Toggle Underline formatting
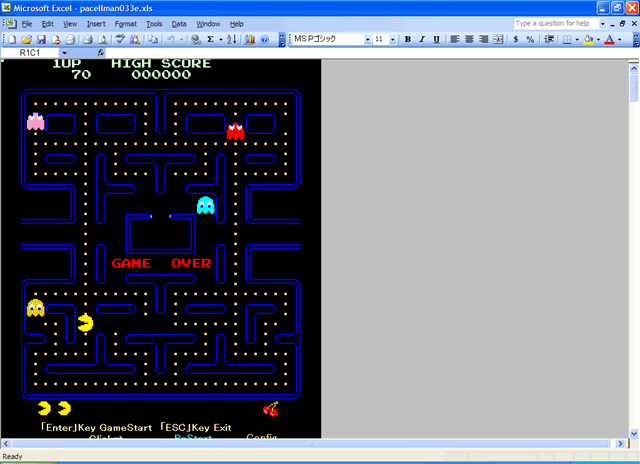 (x=437, y=39)
